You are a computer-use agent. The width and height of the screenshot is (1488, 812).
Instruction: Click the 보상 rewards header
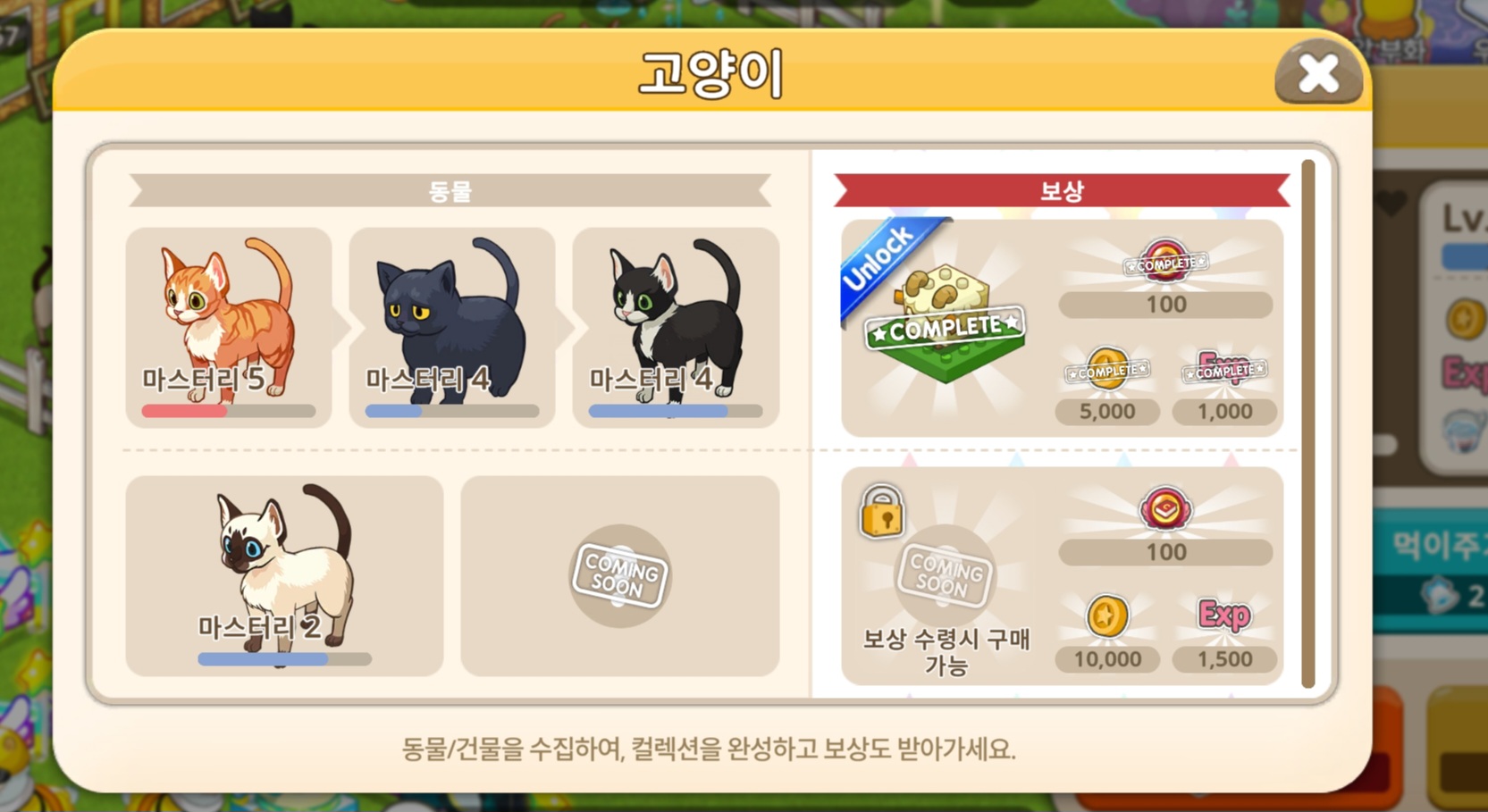point(1062,190)
